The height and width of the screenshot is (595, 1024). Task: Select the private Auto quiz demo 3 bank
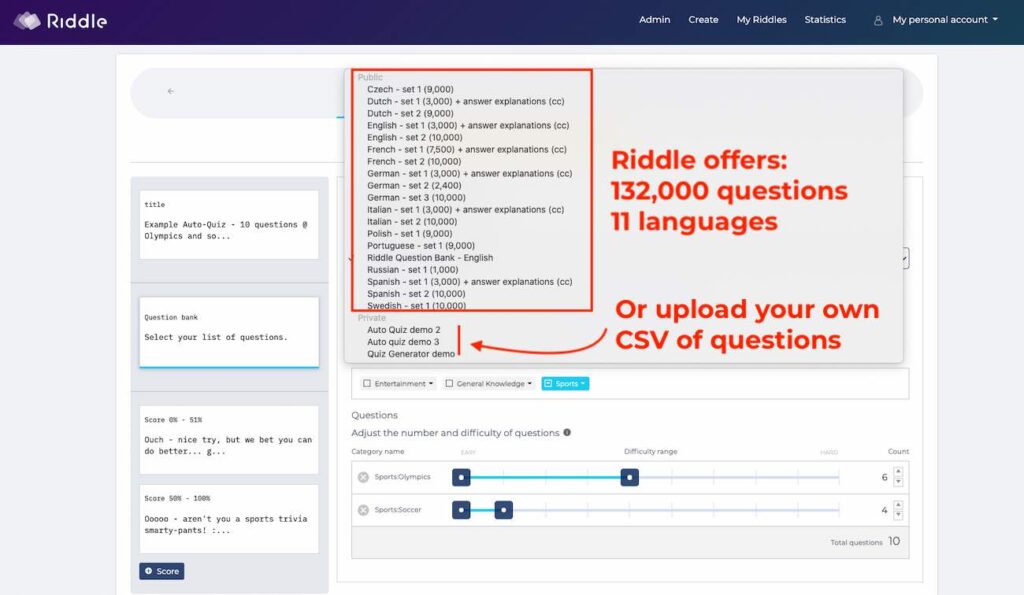[403, 342]
